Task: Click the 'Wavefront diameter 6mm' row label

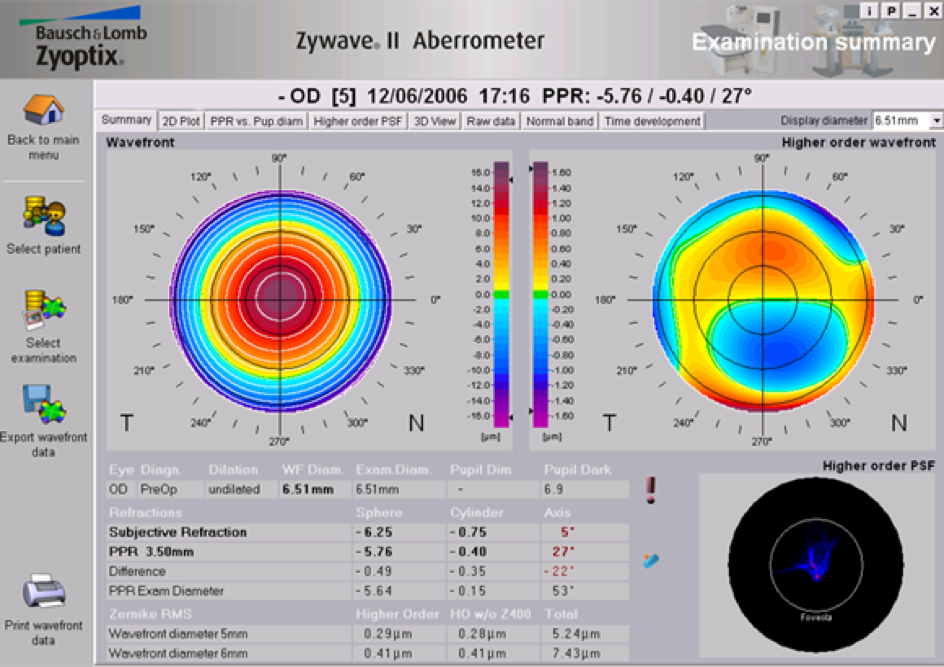Action: coord(178,653)
